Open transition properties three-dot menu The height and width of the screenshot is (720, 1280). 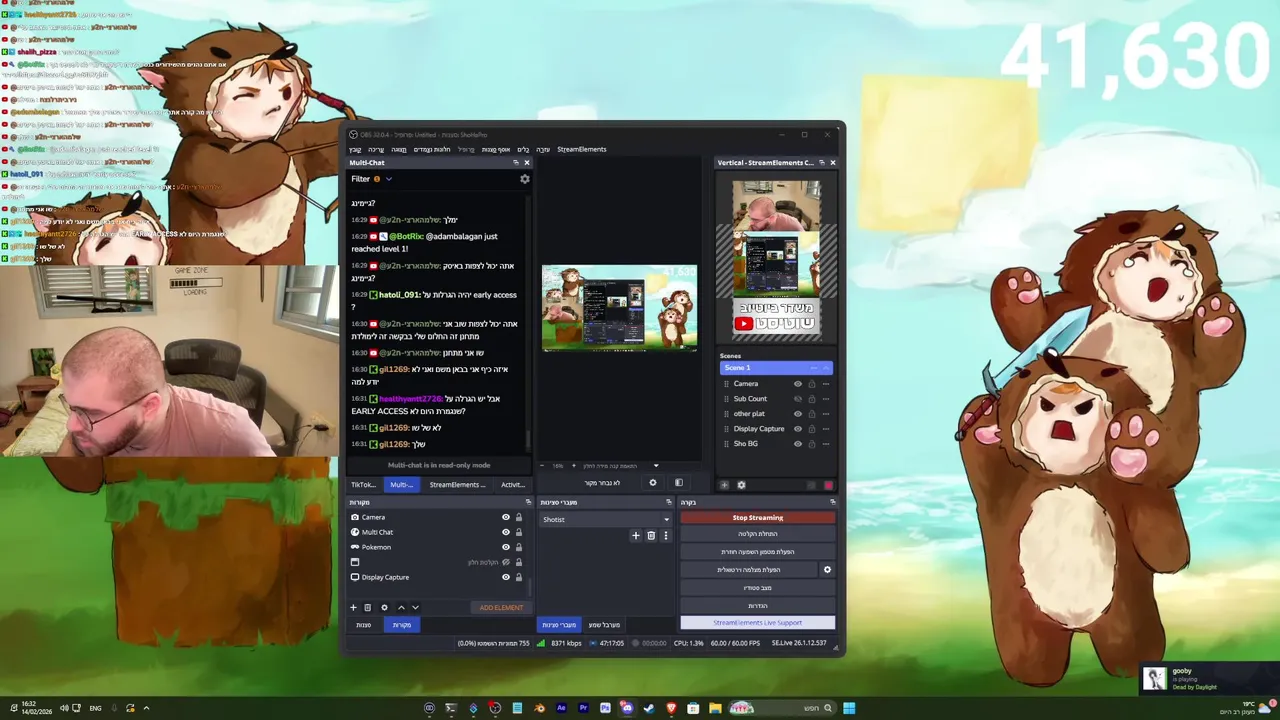tap(666, 535)
